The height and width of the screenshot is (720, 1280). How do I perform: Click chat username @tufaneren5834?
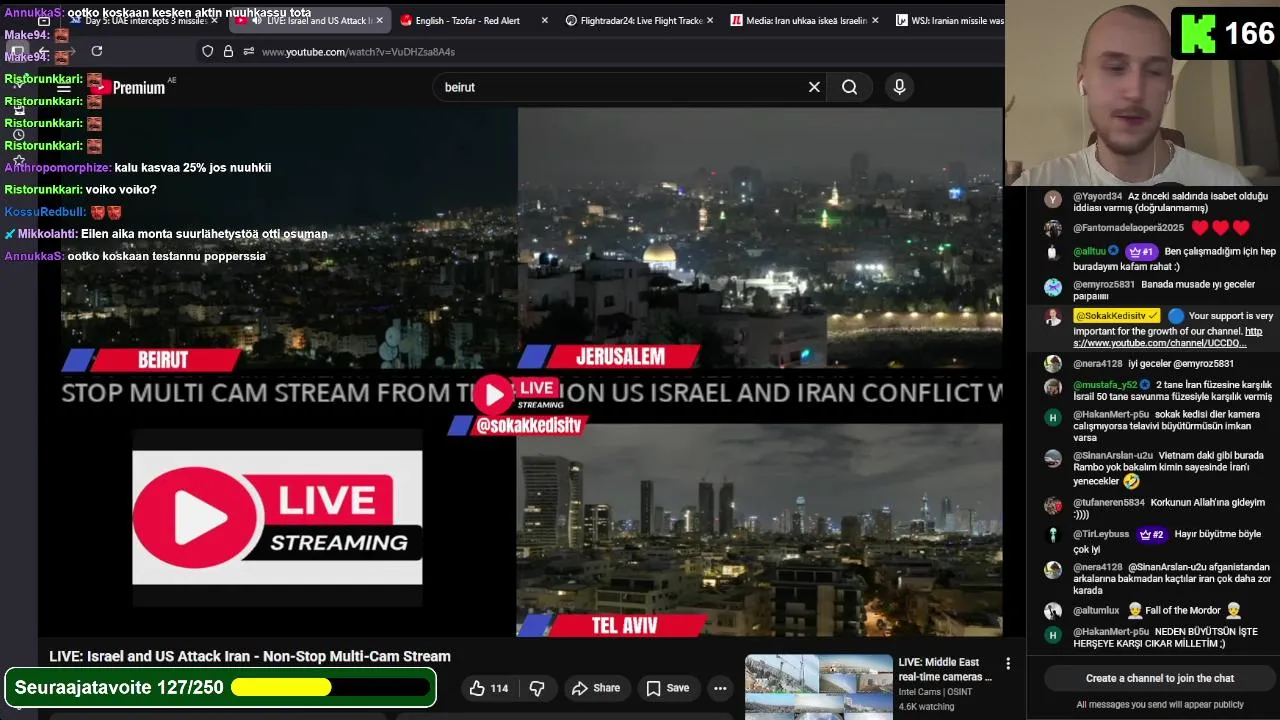(x=1108, y=502)
